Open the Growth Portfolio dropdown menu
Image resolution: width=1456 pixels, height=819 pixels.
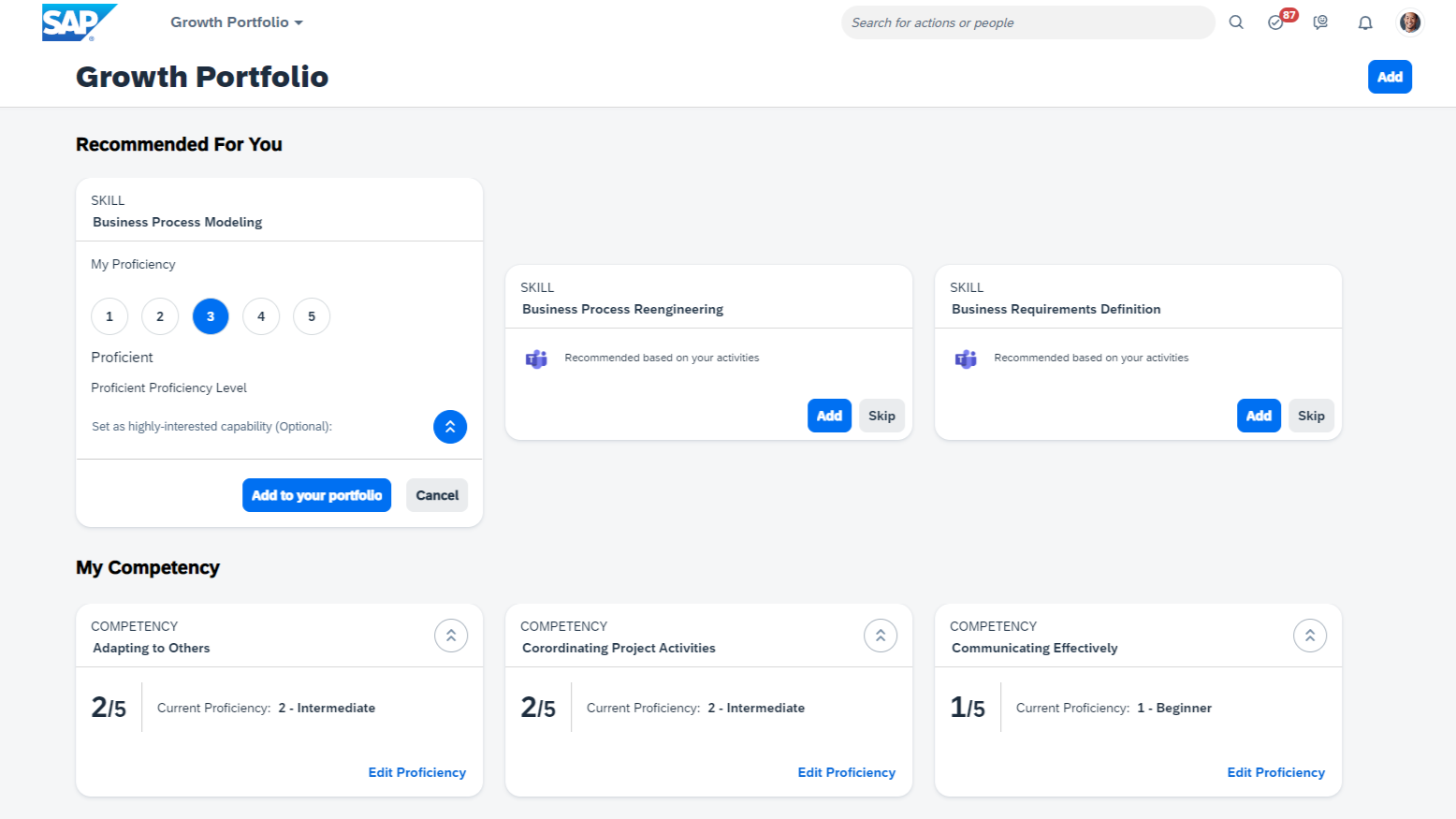tap(236, 22)
